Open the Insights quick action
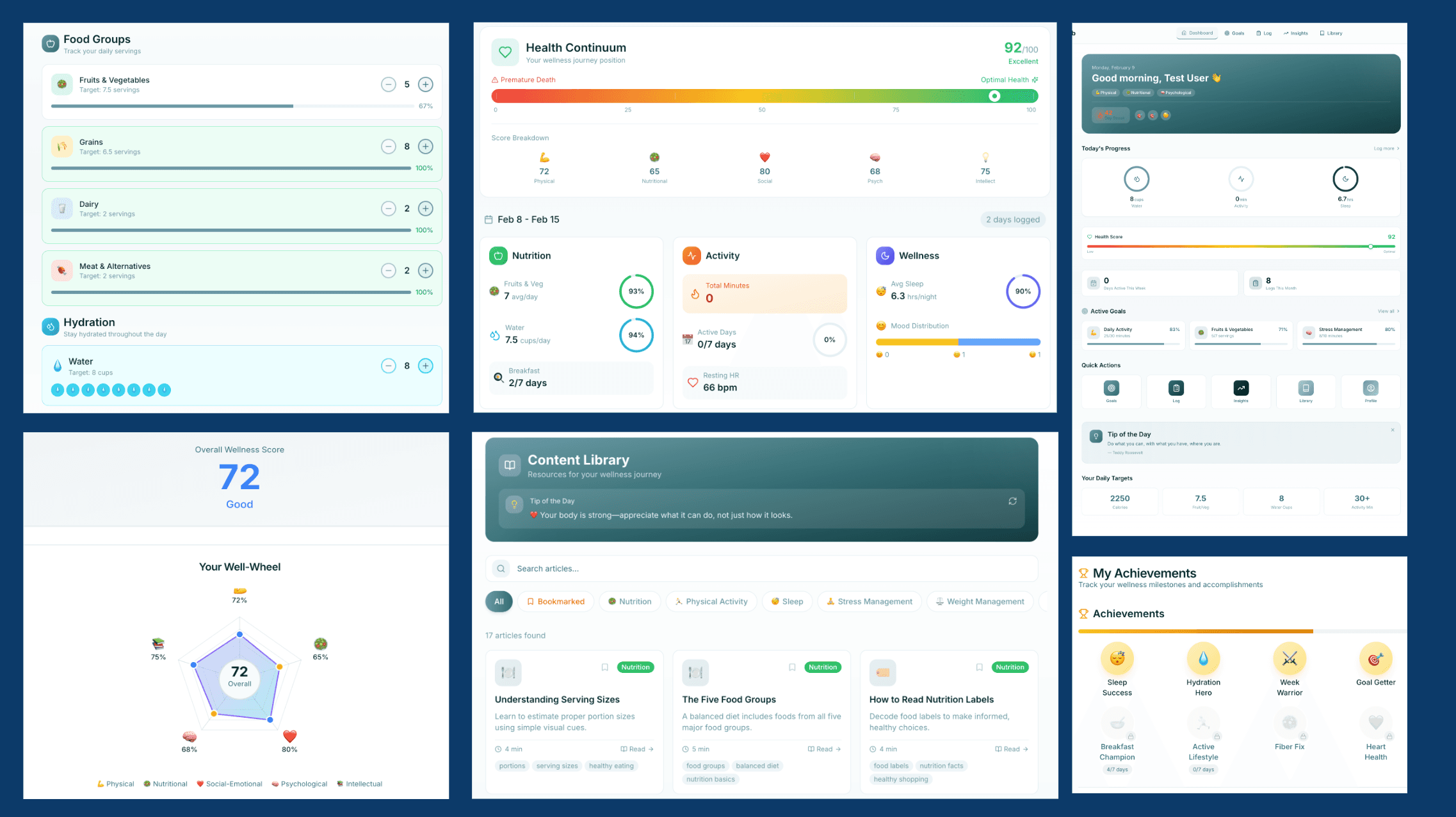The height and width of the screenshot is (817, 1456). coord(1242,391)
